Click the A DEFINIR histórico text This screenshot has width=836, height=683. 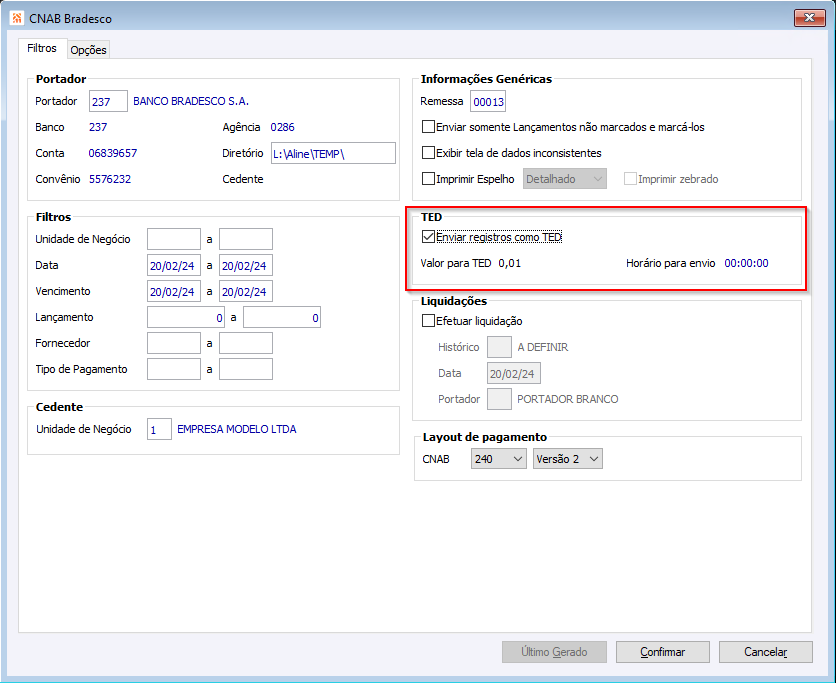[543, 347]
